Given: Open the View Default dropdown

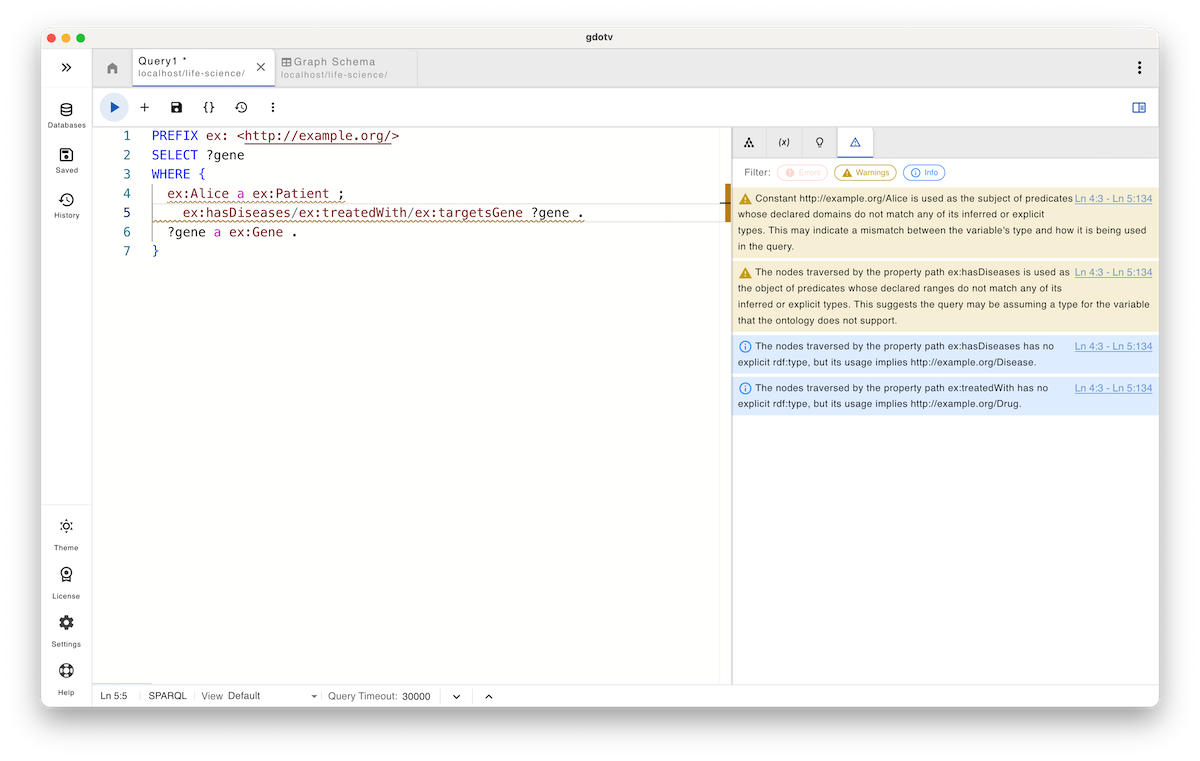Looking at the screenshot, I should tap(258, 695).
